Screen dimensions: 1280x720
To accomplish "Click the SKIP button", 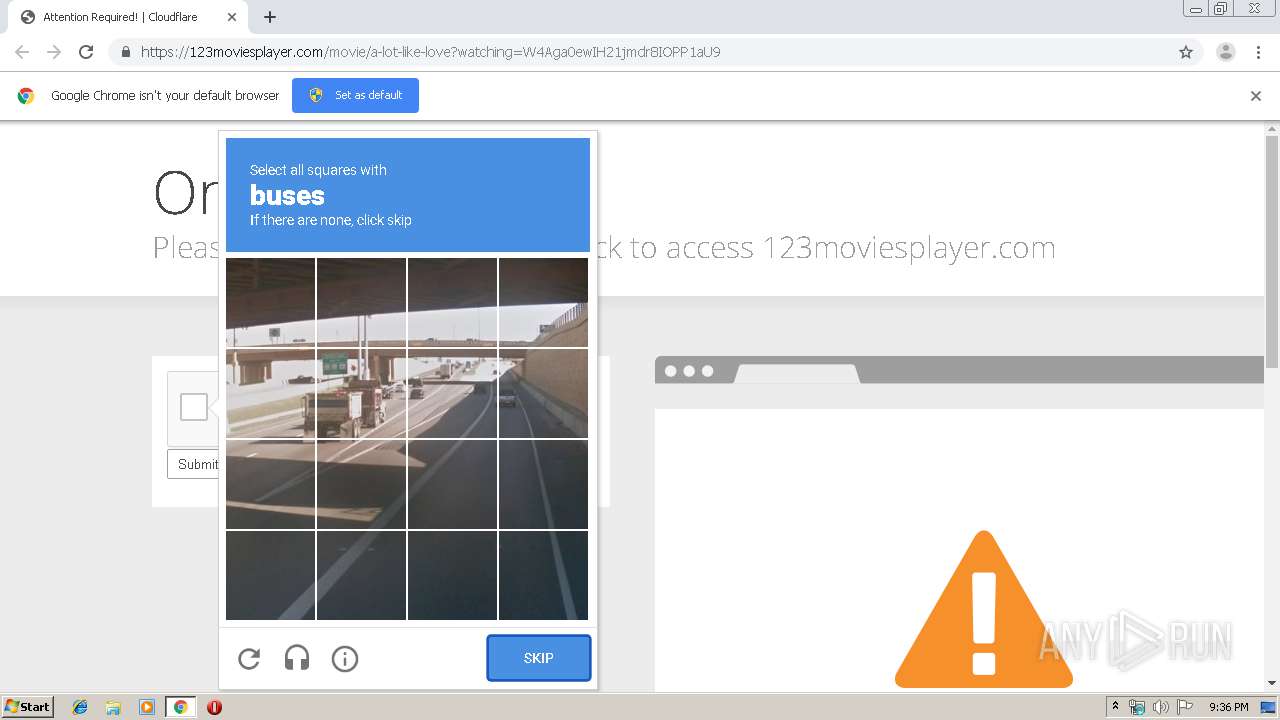I will (539, 658).
